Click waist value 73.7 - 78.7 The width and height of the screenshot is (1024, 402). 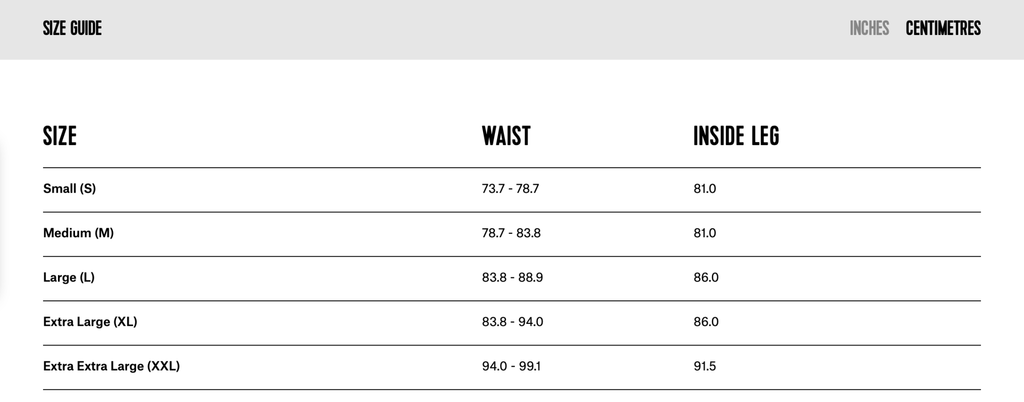click(510, 189)
